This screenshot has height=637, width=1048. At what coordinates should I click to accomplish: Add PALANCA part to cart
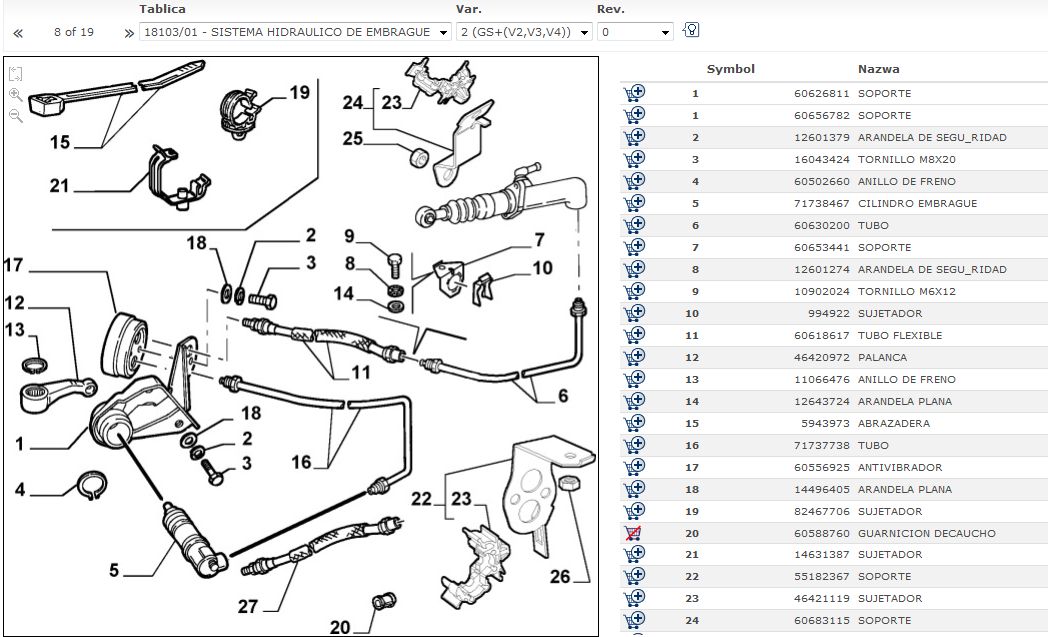click(x=633, y=357)
